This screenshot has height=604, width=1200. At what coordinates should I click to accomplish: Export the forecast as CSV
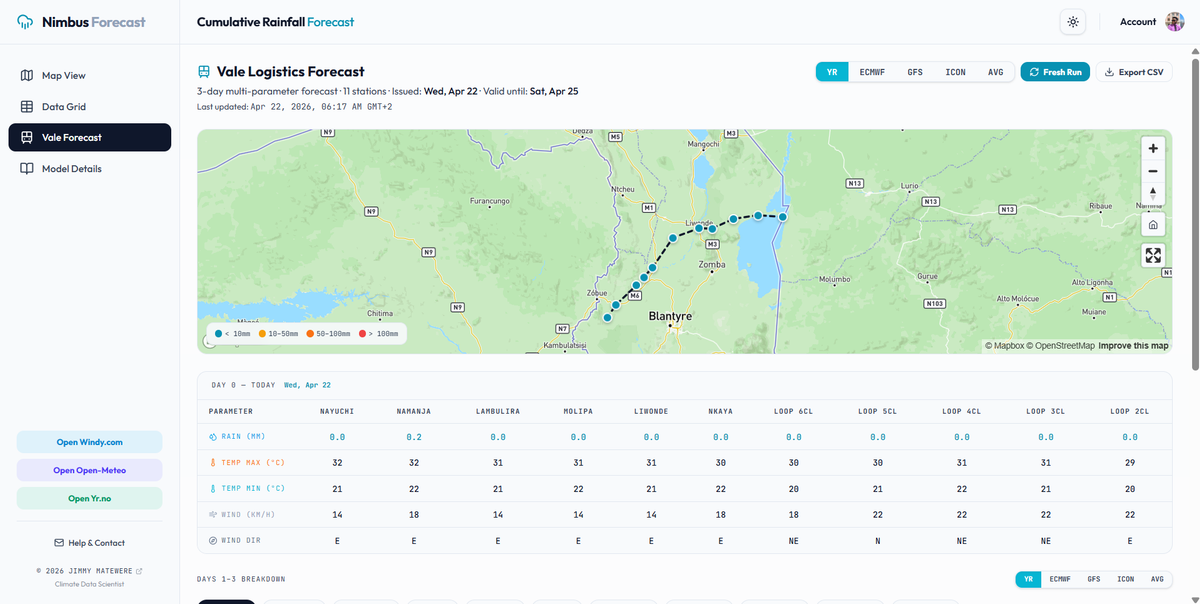[x=1134, y=72]
